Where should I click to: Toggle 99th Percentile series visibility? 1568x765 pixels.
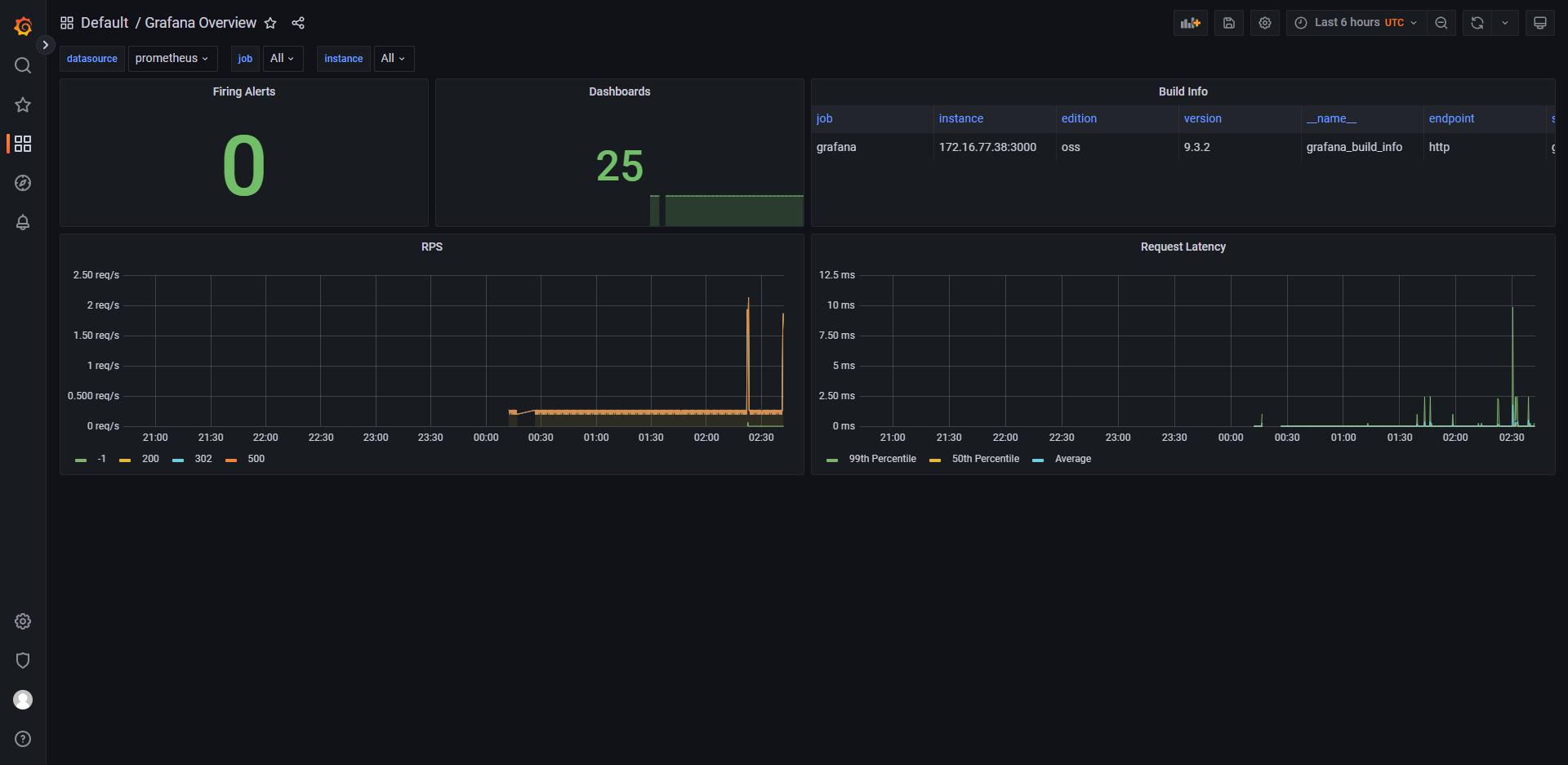[x=882, y=459]
